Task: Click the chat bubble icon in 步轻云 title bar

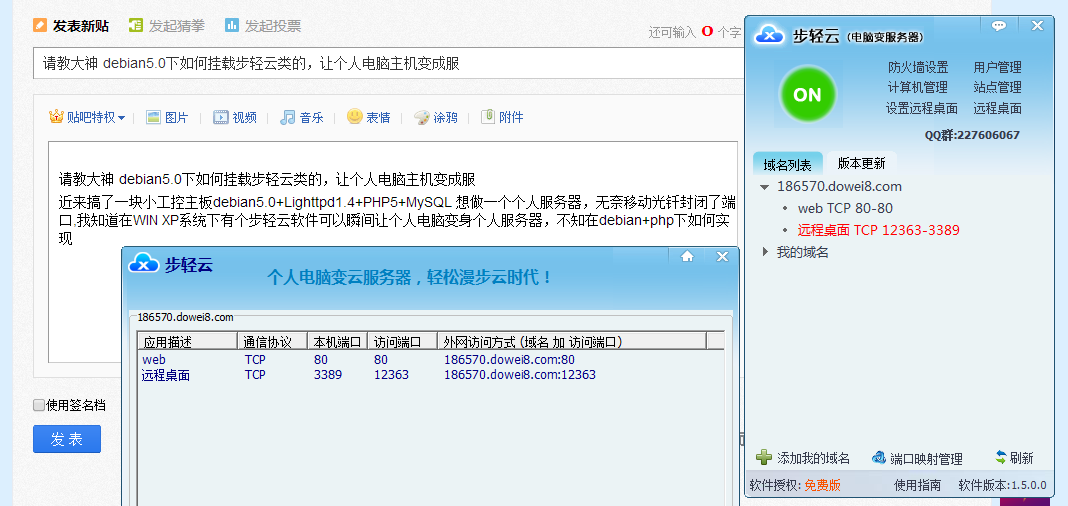Action: point(999,26)
